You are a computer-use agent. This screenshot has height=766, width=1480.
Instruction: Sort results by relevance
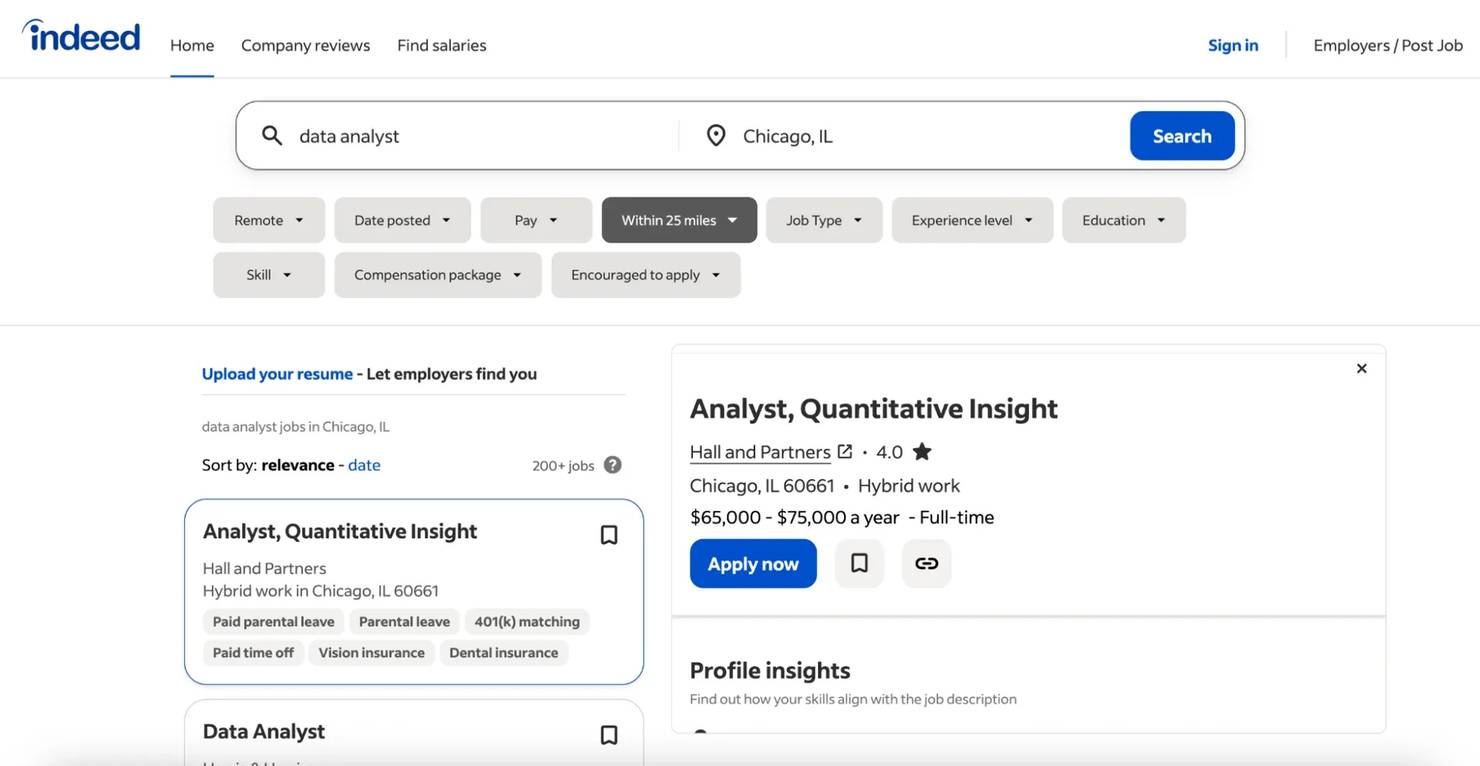coord(298,465)
